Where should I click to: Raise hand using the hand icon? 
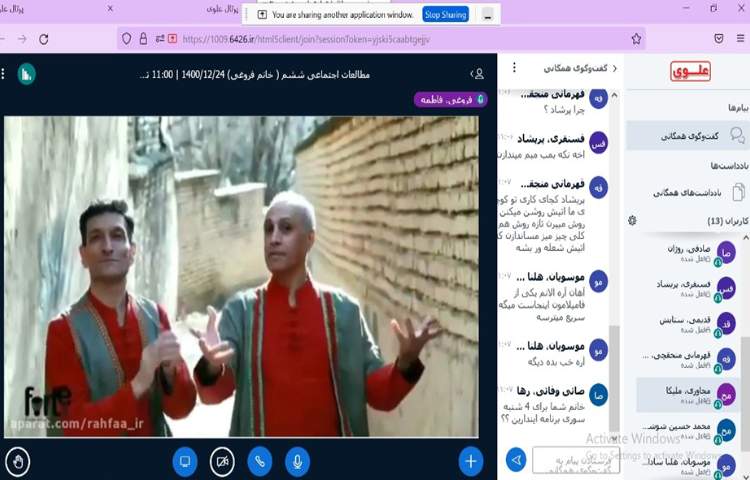pos(18,461)
